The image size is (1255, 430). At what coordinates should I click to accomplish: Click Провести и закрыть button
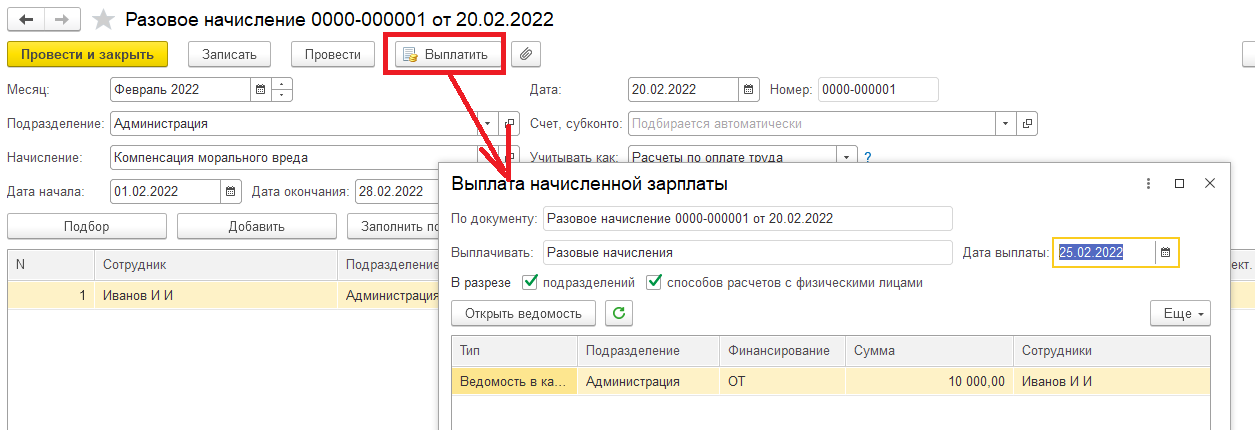click(x=87, y=54)
